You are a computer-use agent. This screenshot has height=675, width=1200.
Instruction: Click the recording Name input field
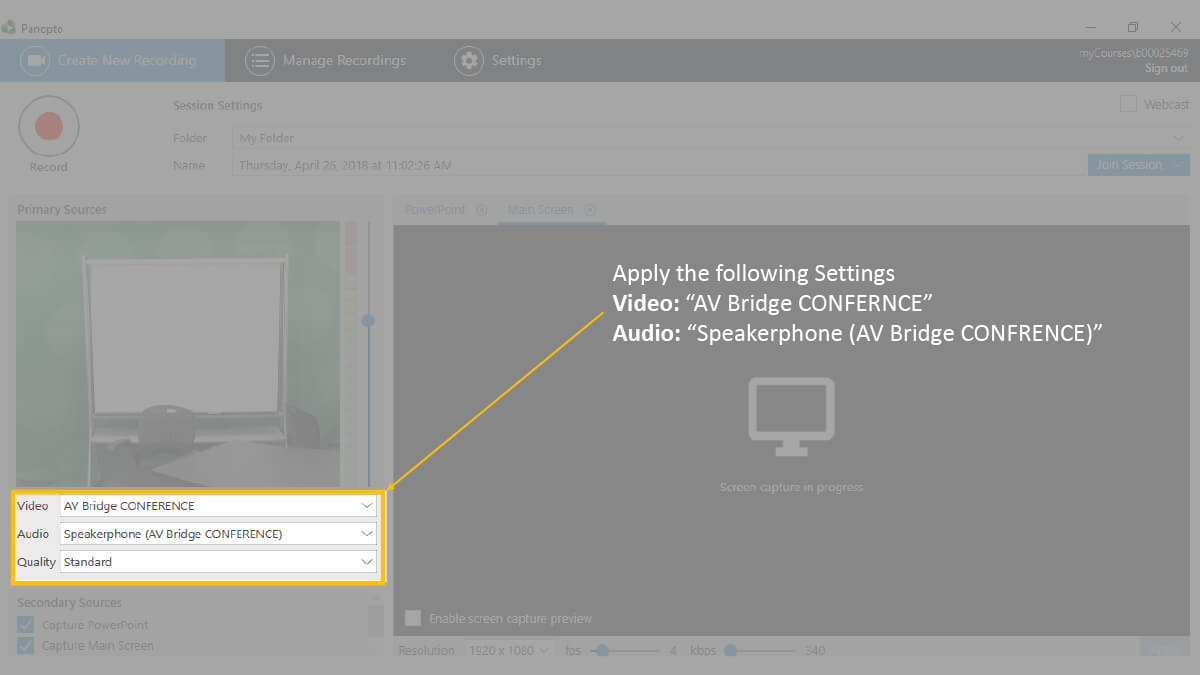click(655, 165)
